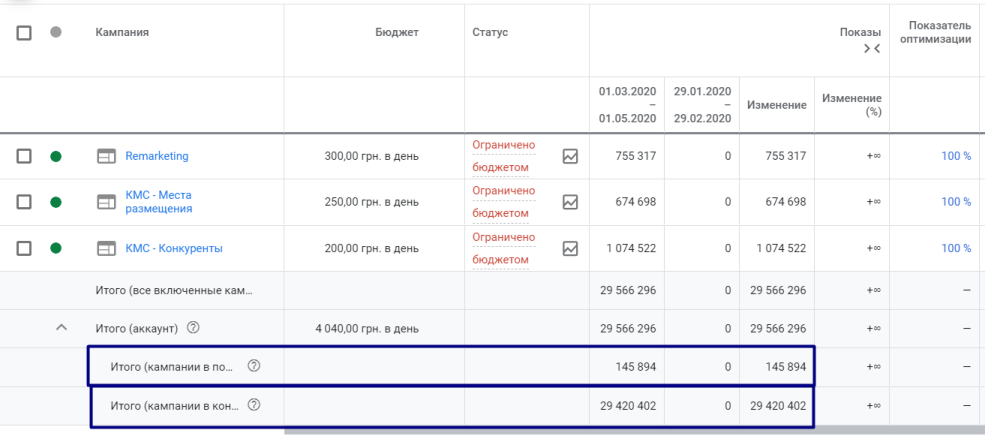Collapse the Итого (аккаунт) totals section
The width and height of the screenshot is (985, 445).
coord(61,327)
